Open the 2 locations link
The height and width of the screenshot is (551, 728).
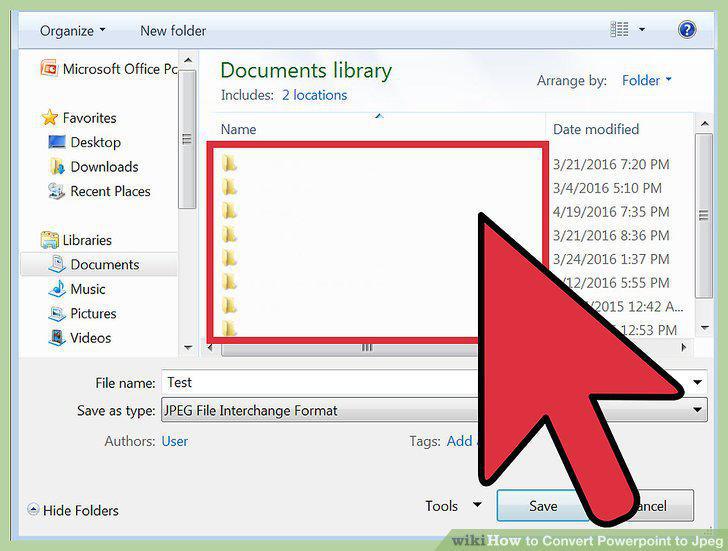314,95
